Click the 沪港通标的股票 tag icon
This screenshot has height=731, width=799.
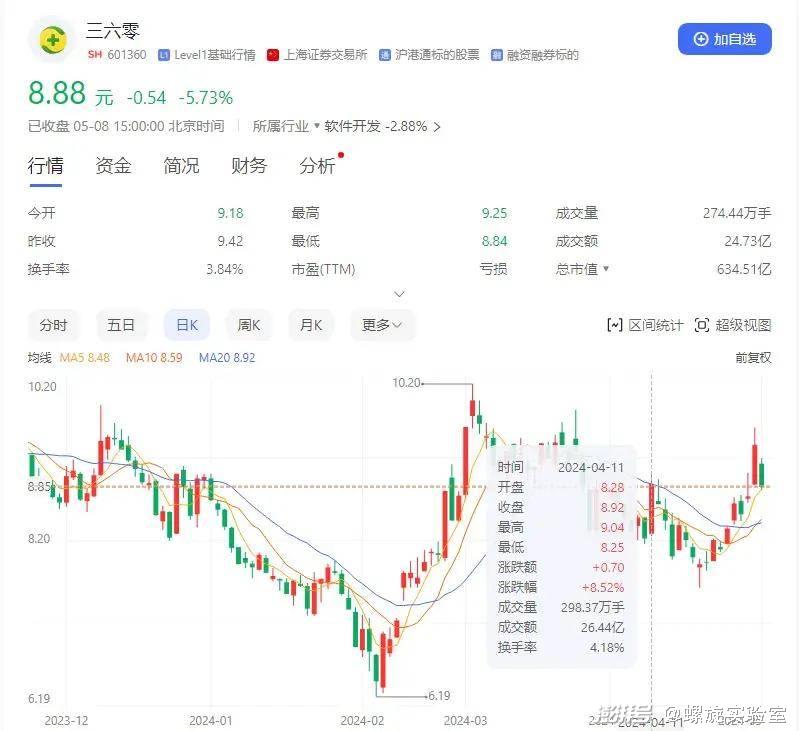385,55
